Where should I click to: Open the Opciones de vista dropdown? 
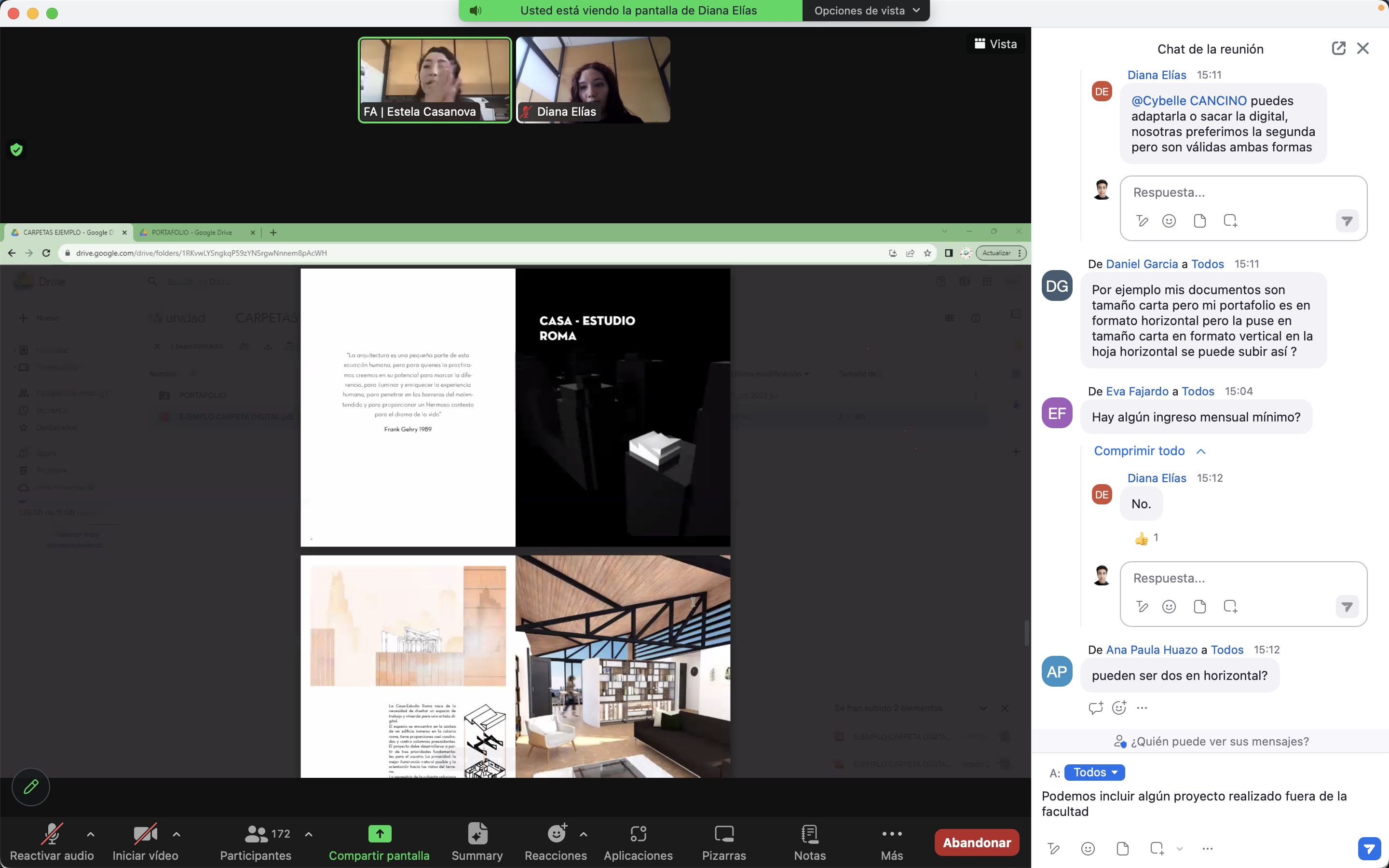coord(866,10)
